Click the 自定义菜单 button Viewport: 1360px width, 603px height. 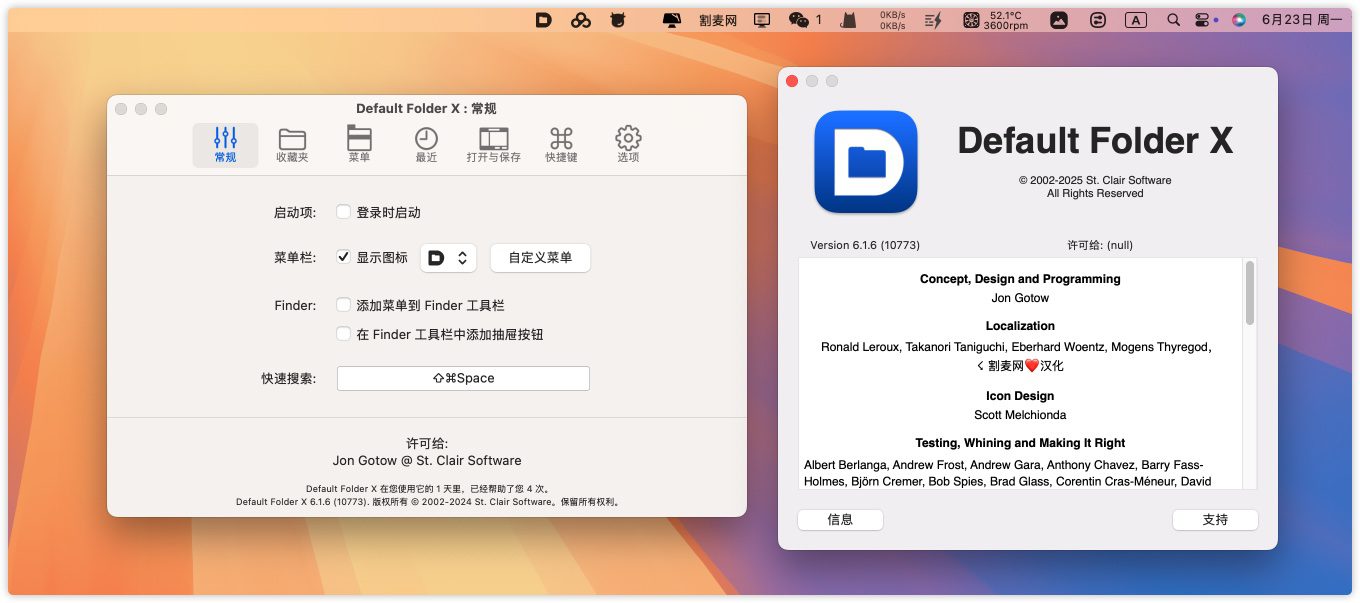(x=540, y=258)
